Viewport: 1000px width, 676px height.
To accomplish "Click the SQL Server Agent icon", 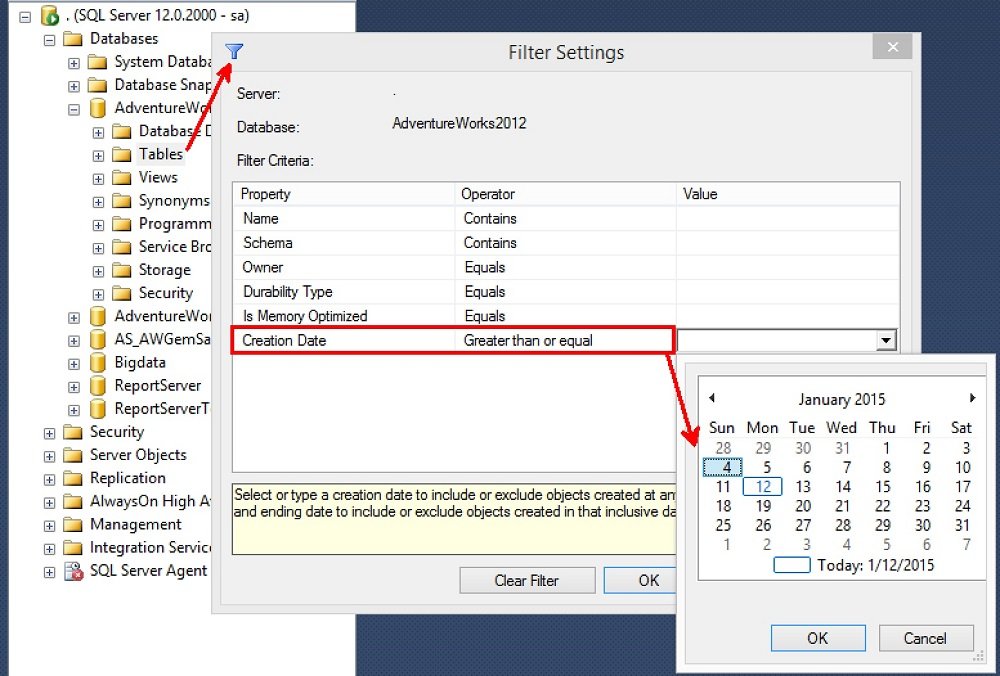I will 73,571.
